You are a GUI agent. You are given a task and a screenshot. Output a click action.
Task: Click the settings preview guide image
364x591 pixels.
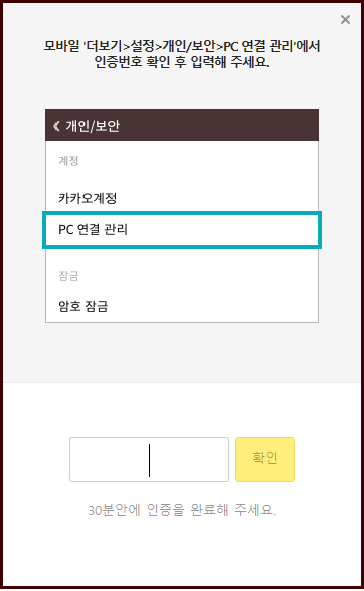182,216
